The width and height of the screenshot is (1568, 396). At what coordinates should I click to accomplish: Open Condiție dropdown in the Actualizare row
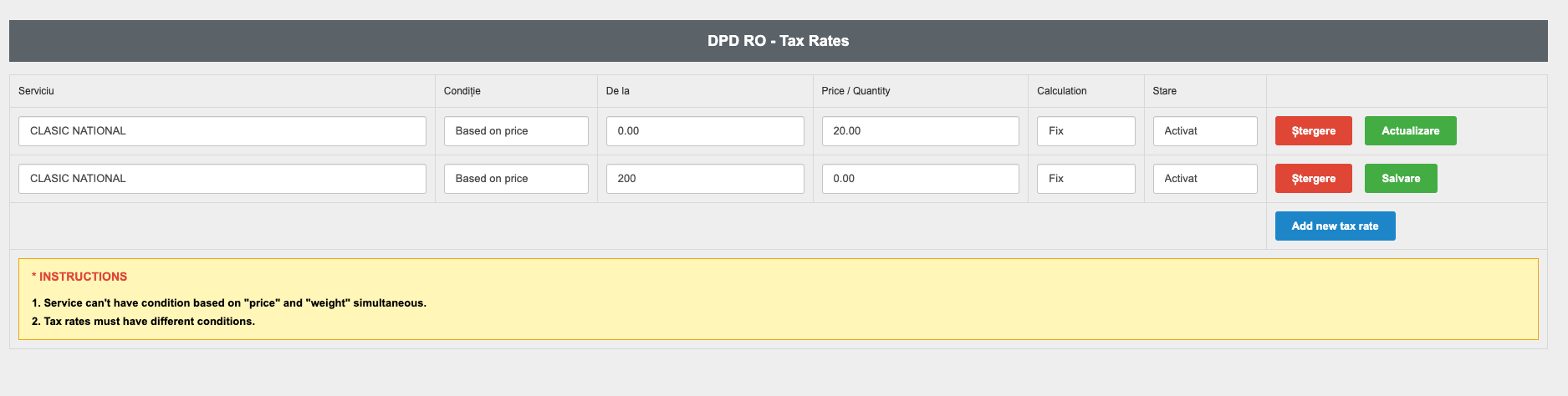(x=516, y=131)
